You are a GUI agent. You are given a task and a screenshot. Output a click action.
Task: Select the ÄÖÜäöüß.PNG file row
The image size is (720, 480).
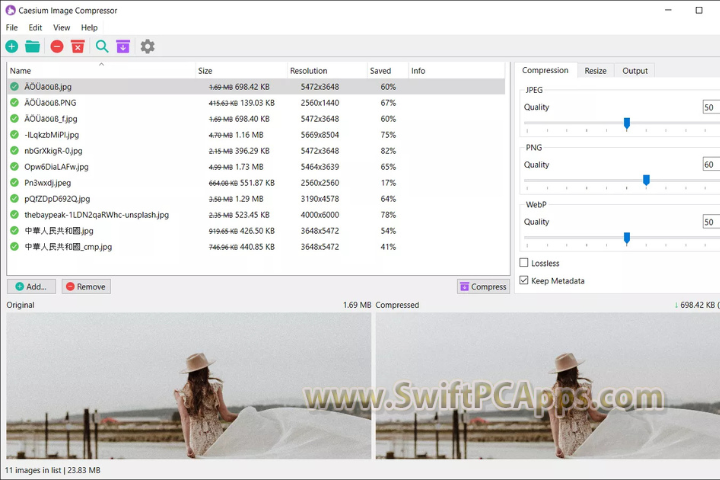[256, 102]
